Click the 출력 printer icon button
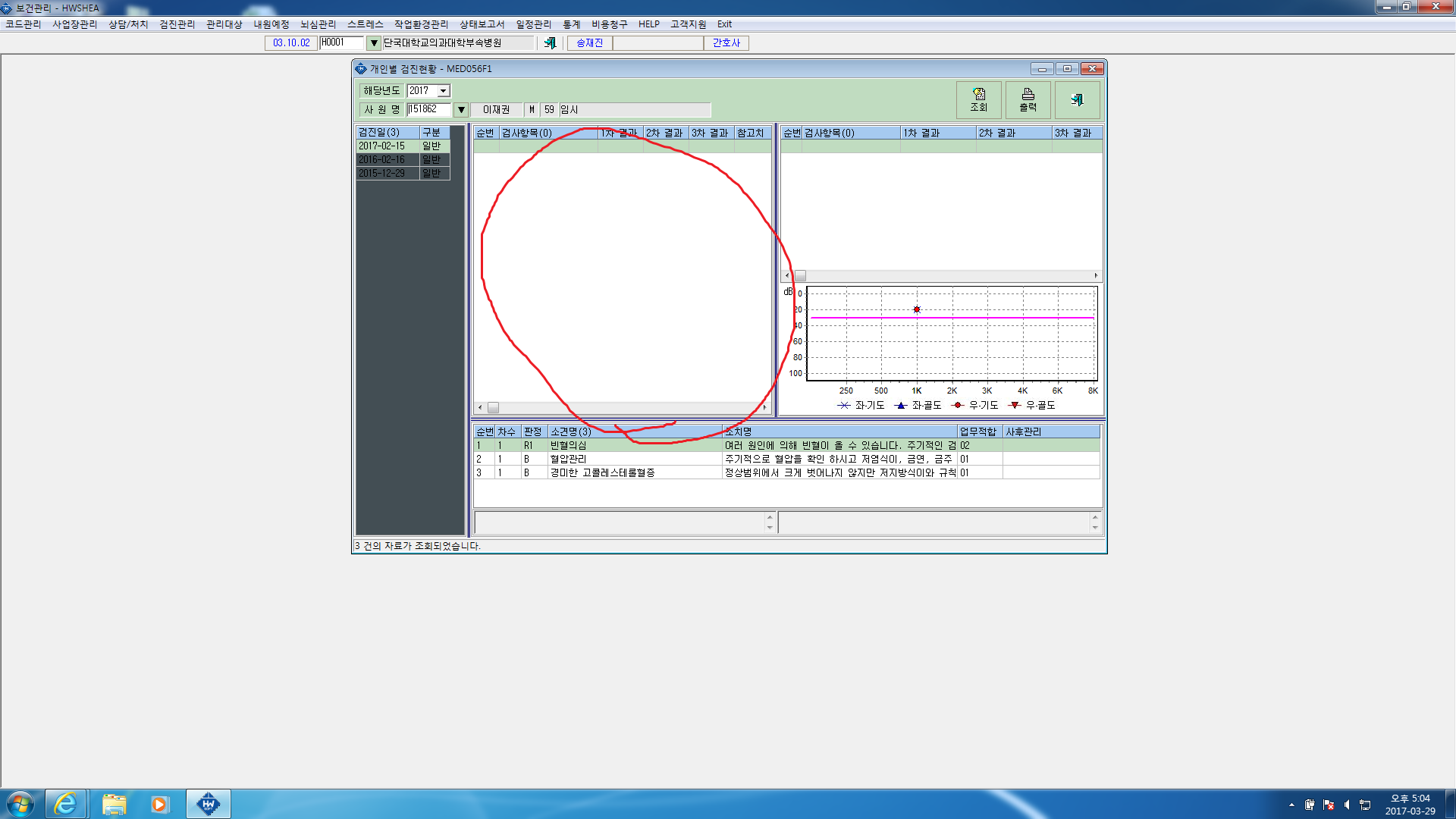Viewport: 1456px width, 819px height. coord(1028,100)
